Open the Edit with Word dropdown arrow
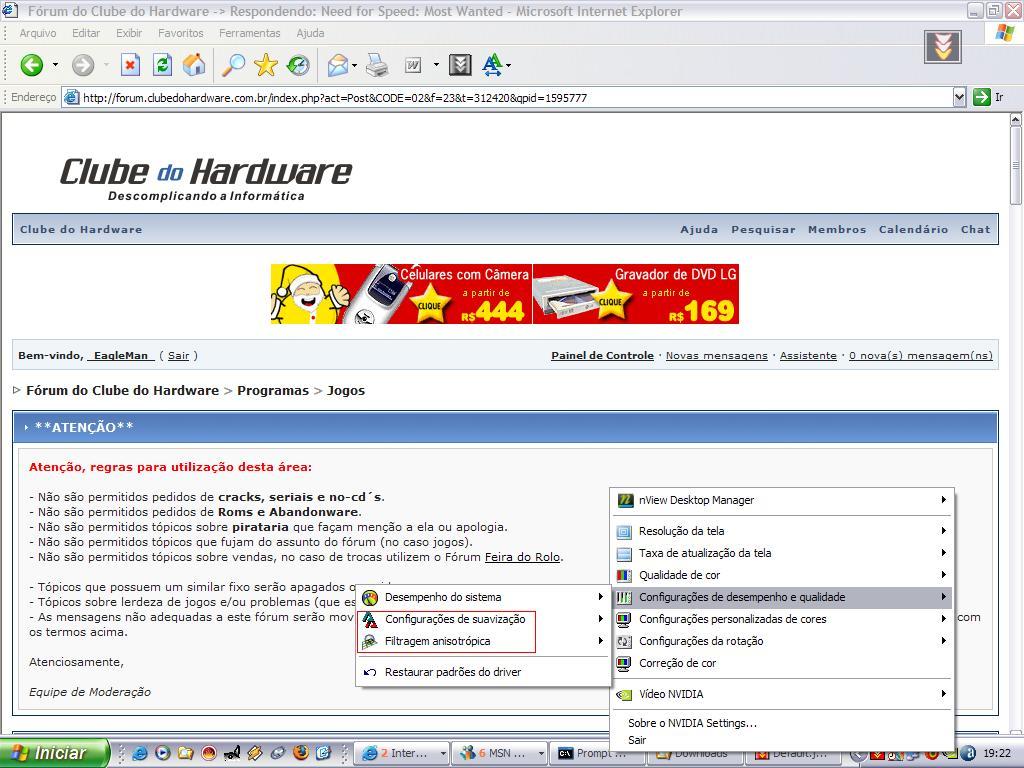 pos(436,65)
